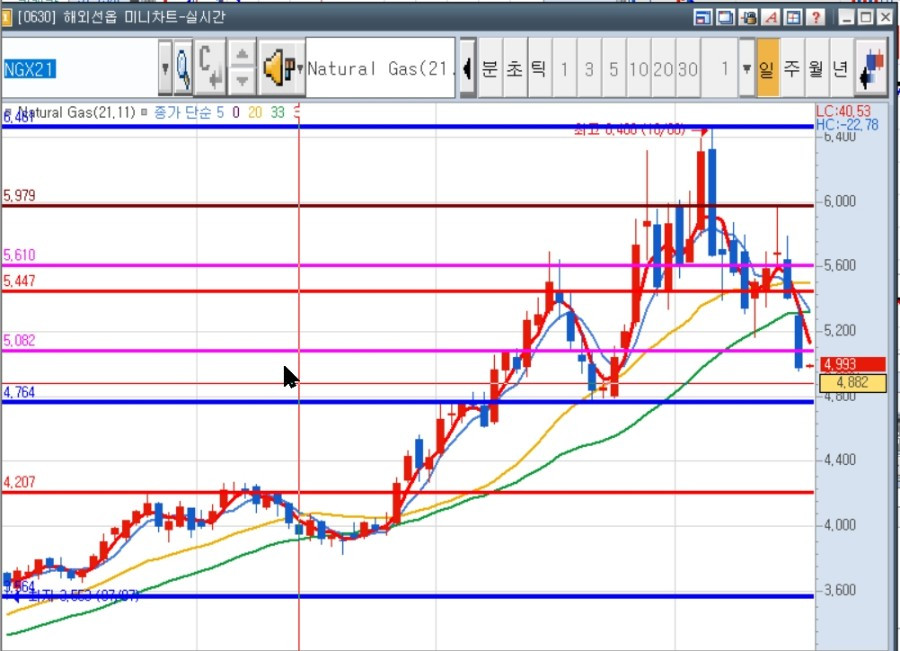This screenshot has height=651, width=900.
Task: Click the 4,400 price axis label
Action: [x=840, y=460]
